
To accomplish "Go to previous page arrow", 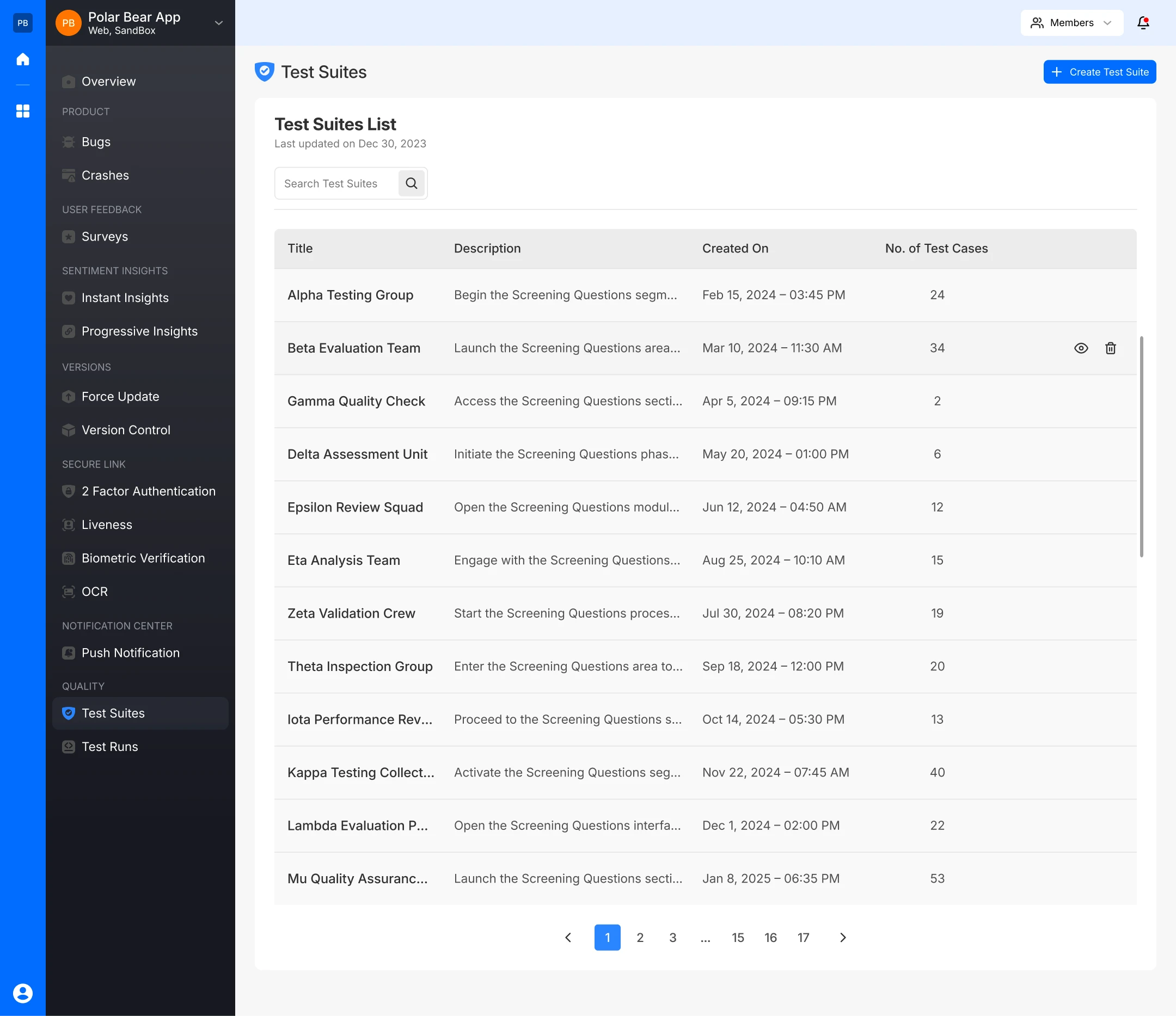I will (x=567, y=937).
